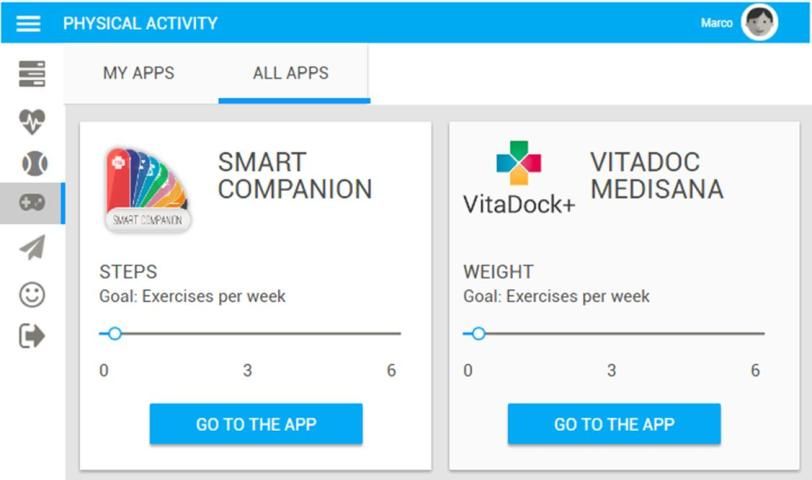Click the VitaDock+ app logo
Image resolution: width=812 pixels, height=480 pixels.
click(x=519, y=179)
